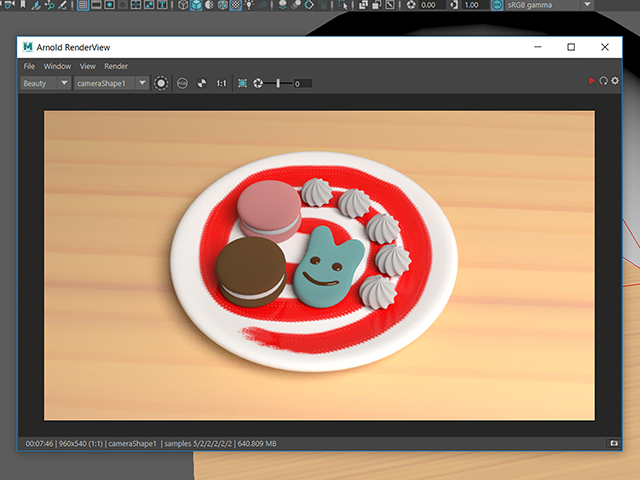Click the snapshot camera icon in status bar
The height and width of the screenshot is (480, 640).
(x=613, y=443)
